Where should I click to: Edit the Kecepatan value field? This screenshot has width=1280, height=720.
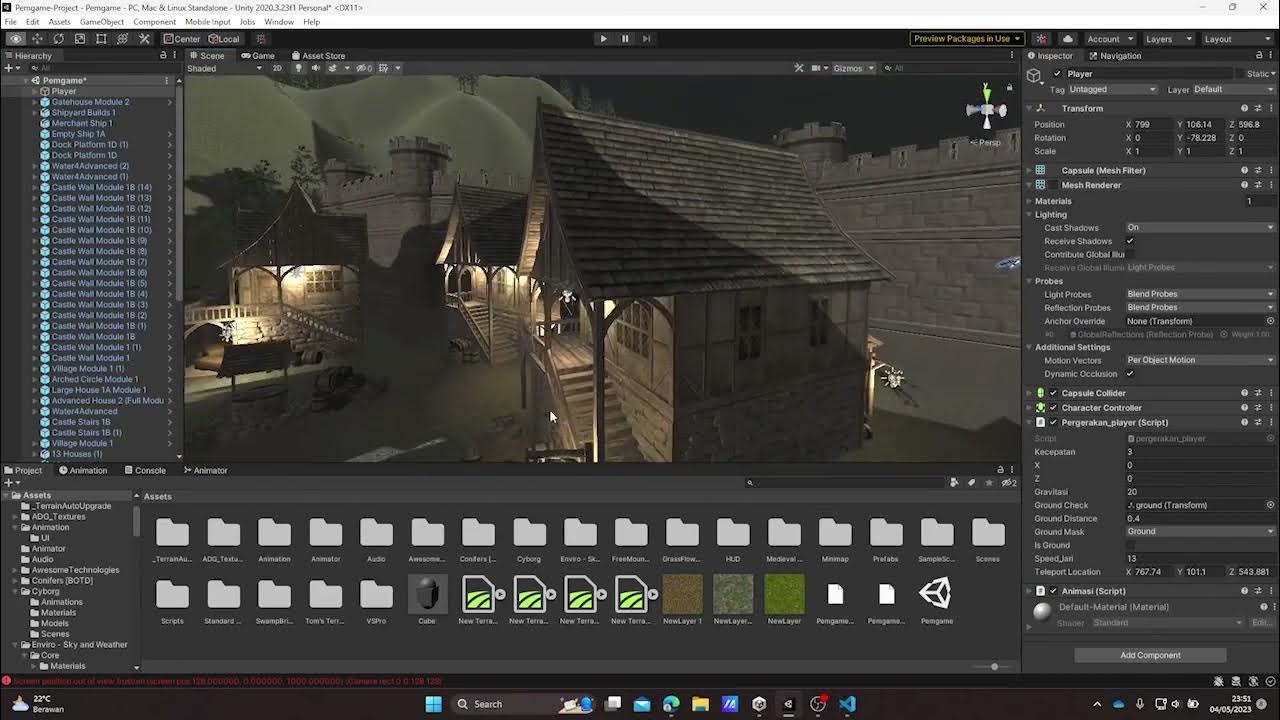click(x=1200, y=452)
